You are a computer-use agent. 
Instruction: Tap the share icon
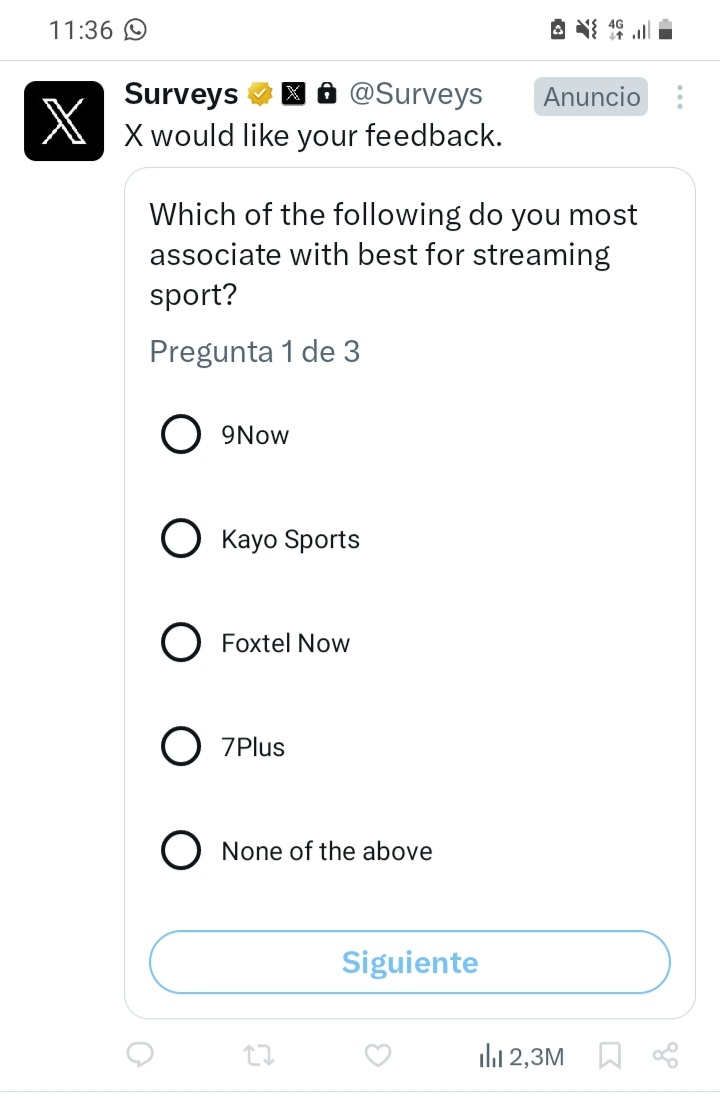point(665,1055)
